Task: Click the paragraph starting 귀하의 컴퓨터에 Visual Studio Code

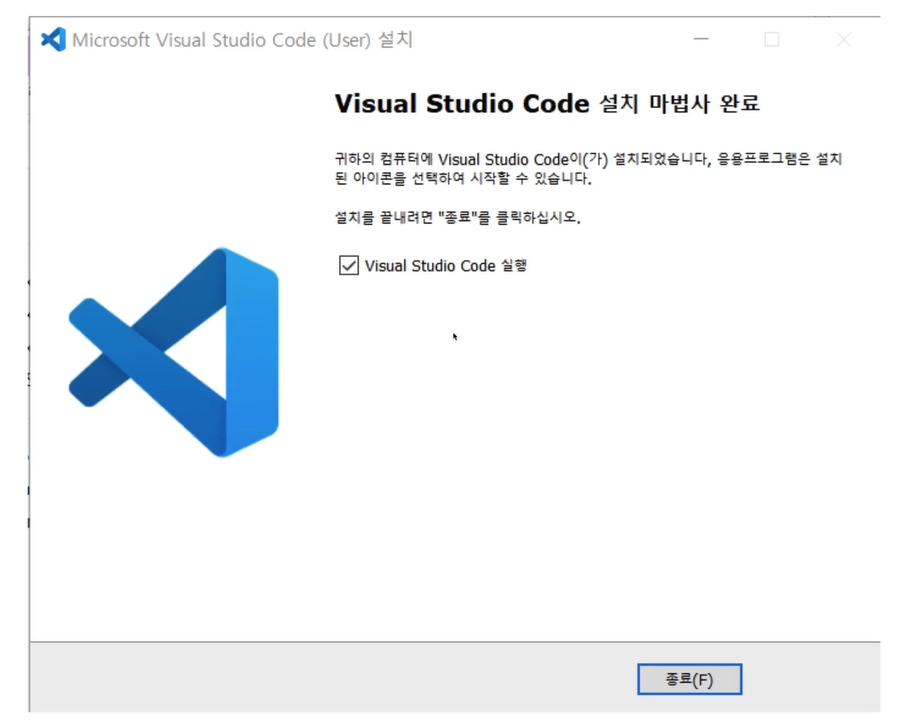Action: (588, 168)
